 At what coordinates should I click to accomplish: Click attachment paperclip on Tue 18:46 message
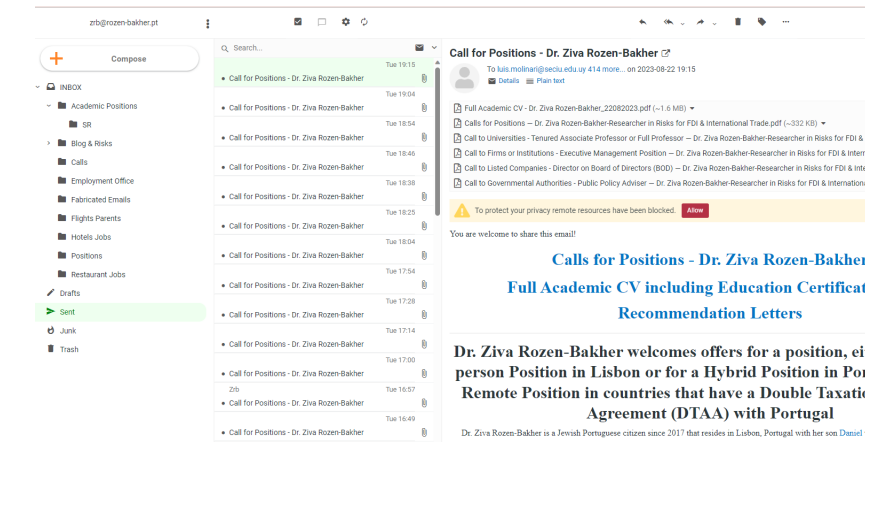424,167
